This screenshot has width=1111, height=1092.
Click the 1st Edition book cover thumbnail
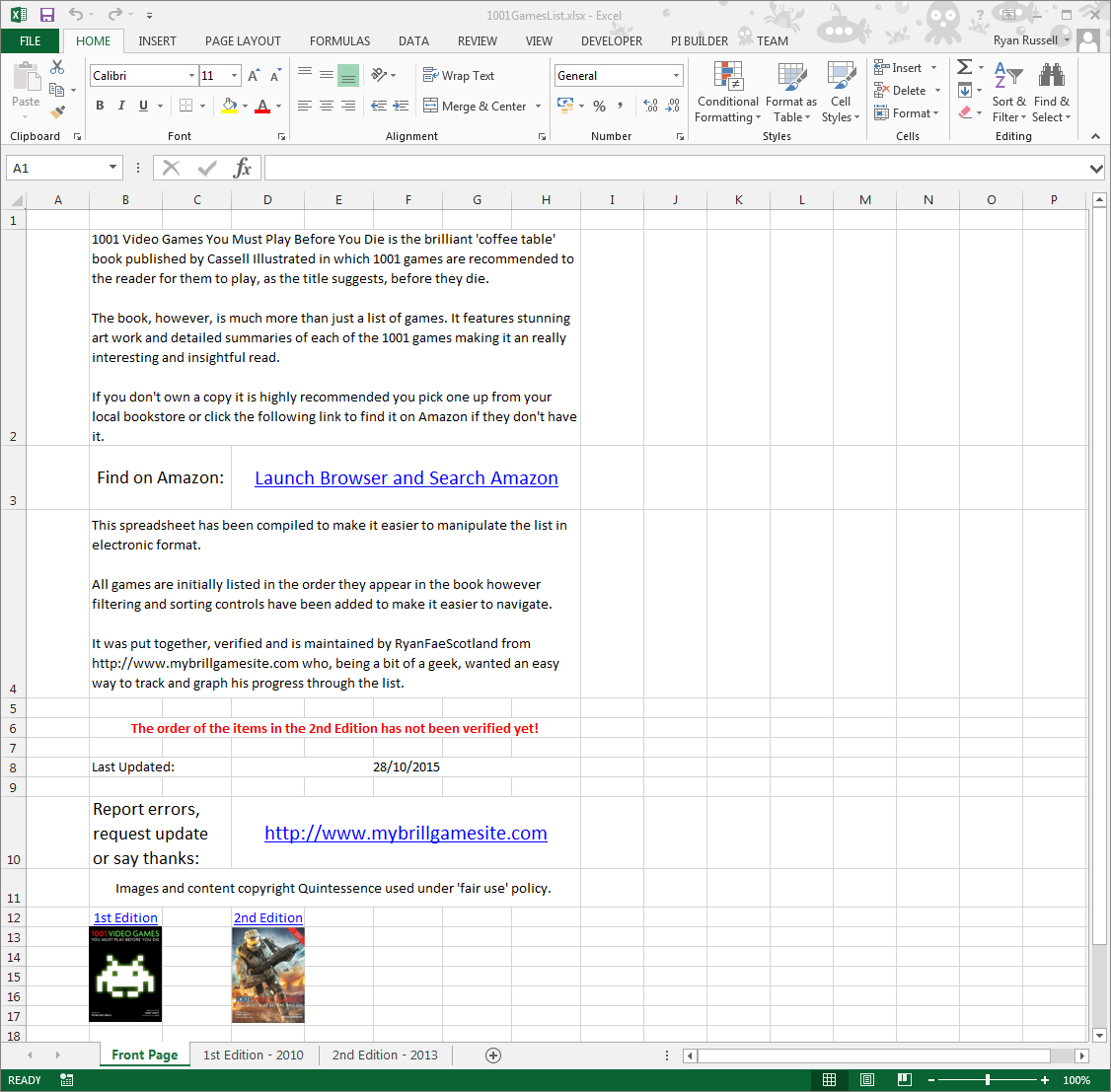pyautogui.click(x=125, y=975)
